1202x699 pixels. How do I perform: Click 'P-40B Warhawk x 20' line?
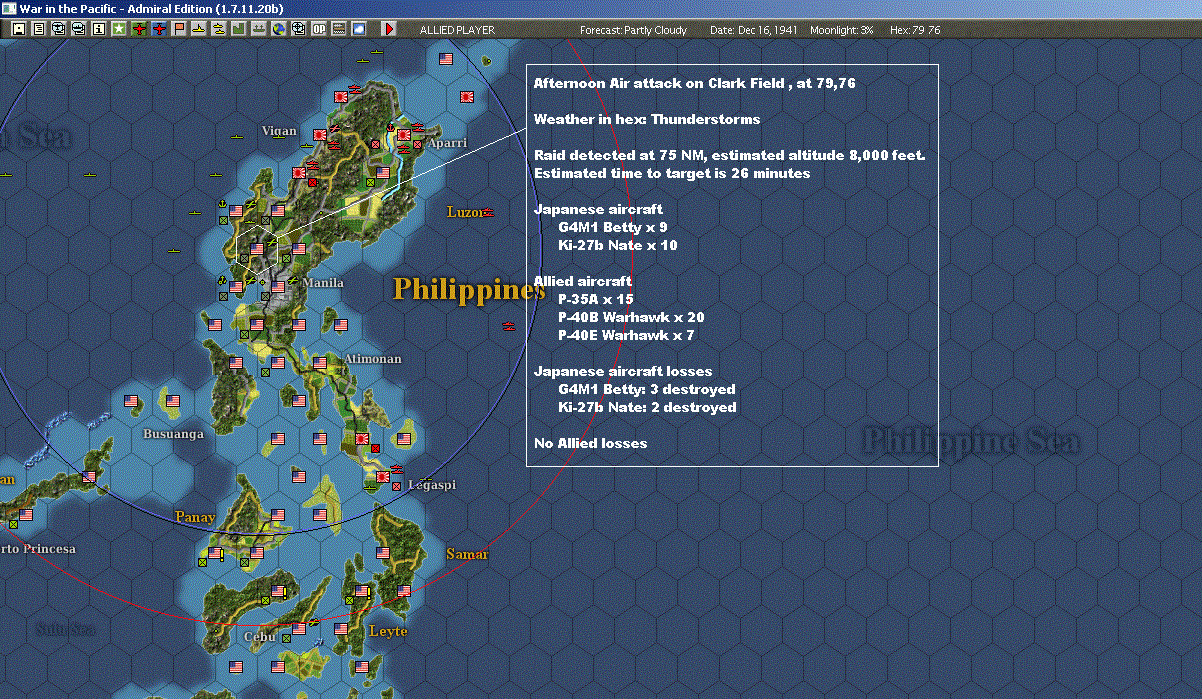631,317
